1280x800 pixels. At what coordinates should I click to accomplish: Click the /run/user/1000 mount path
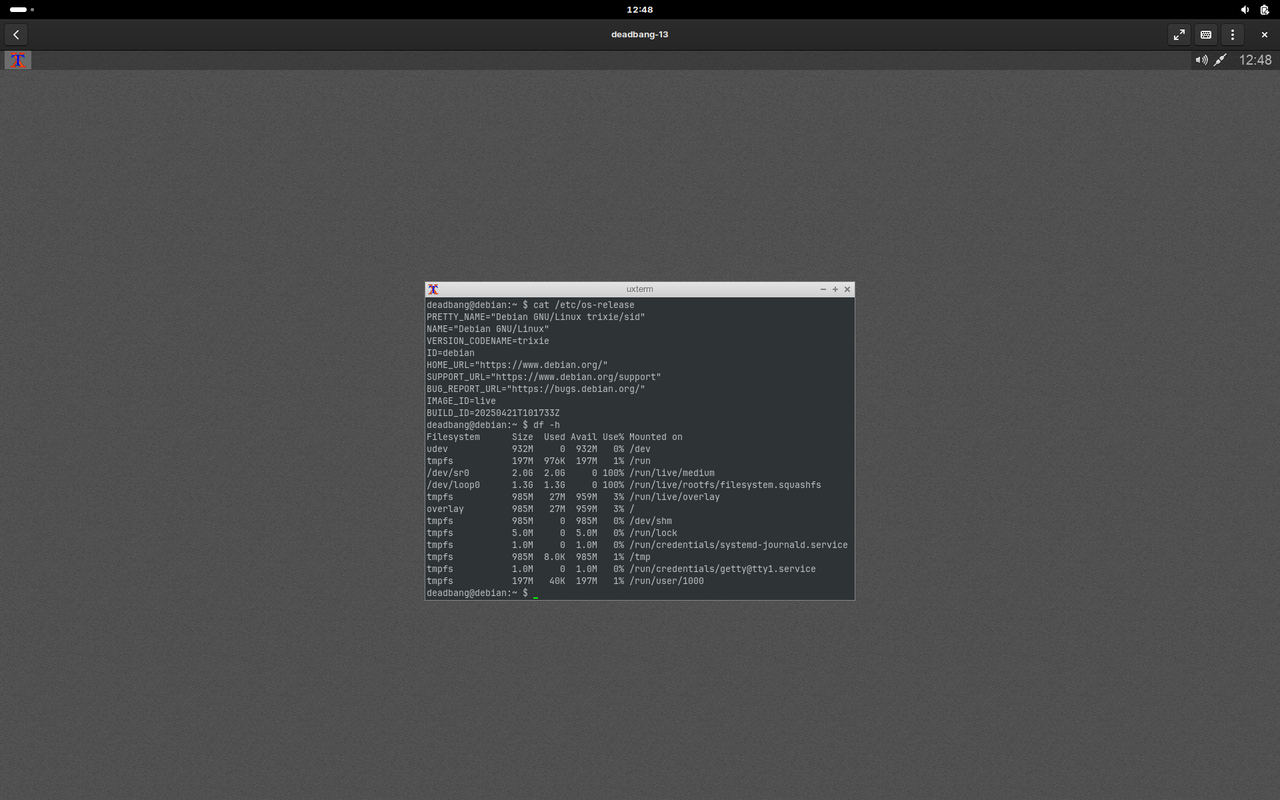[667, 581]
